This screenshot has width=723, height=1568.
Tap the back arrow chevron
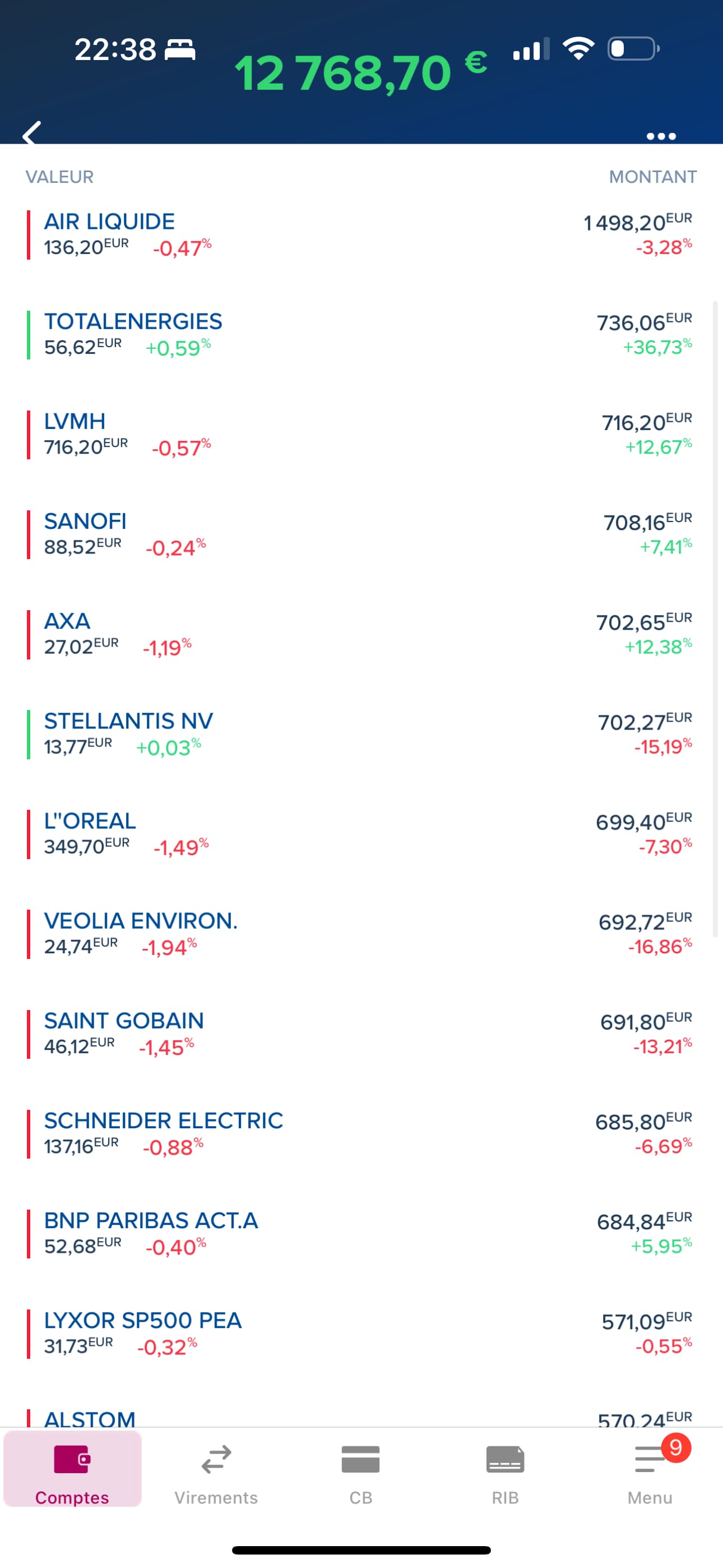point(31,133)
